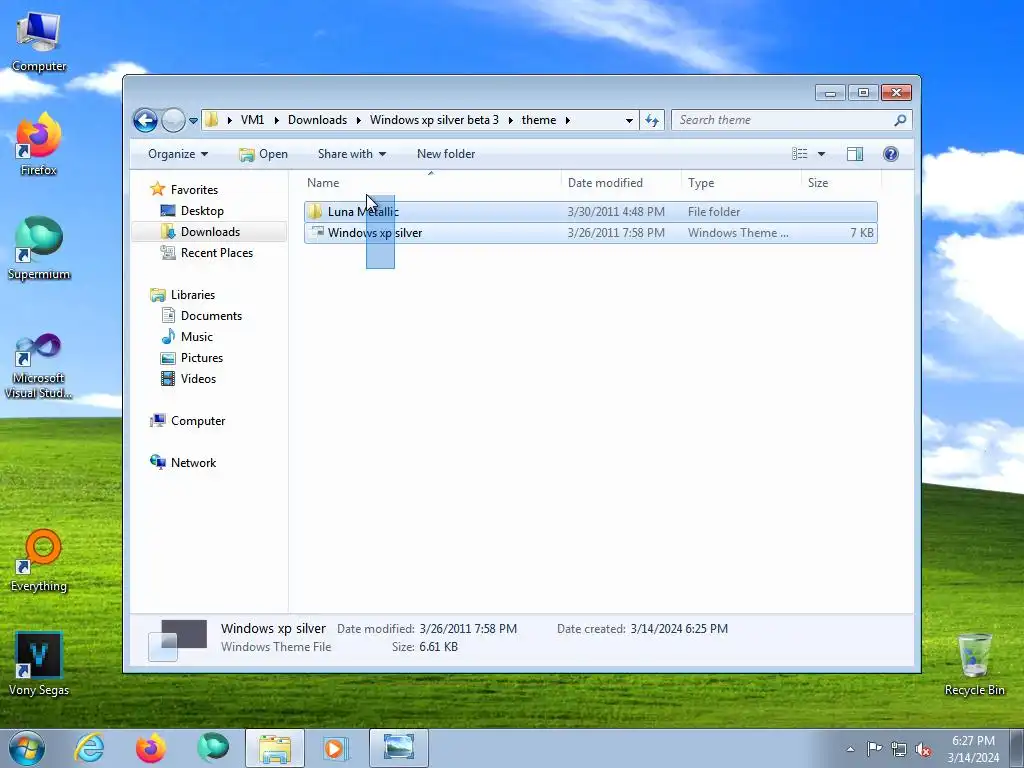Screen dimensions: 1024x768
Task: Launch Internet Explorer from the taskbar
Action: [x=89, y=748]
